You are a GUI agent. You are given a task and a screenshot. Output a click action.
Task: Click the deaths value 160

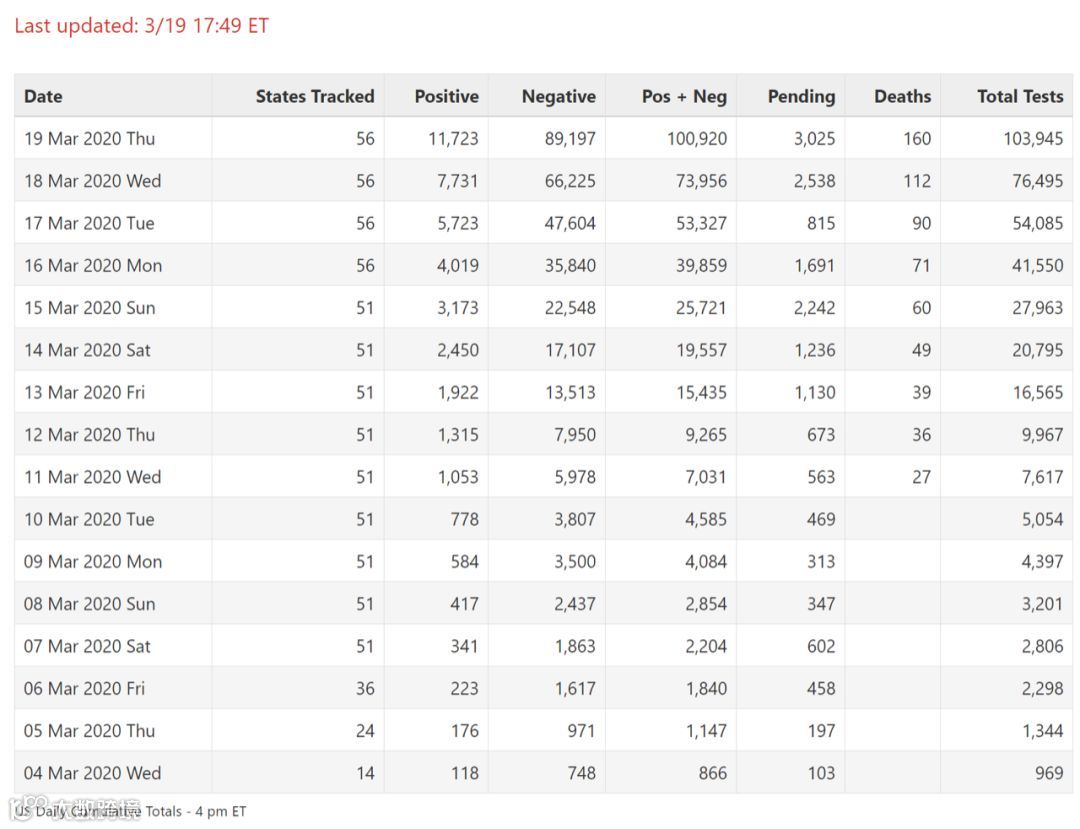tap(916, 139)
